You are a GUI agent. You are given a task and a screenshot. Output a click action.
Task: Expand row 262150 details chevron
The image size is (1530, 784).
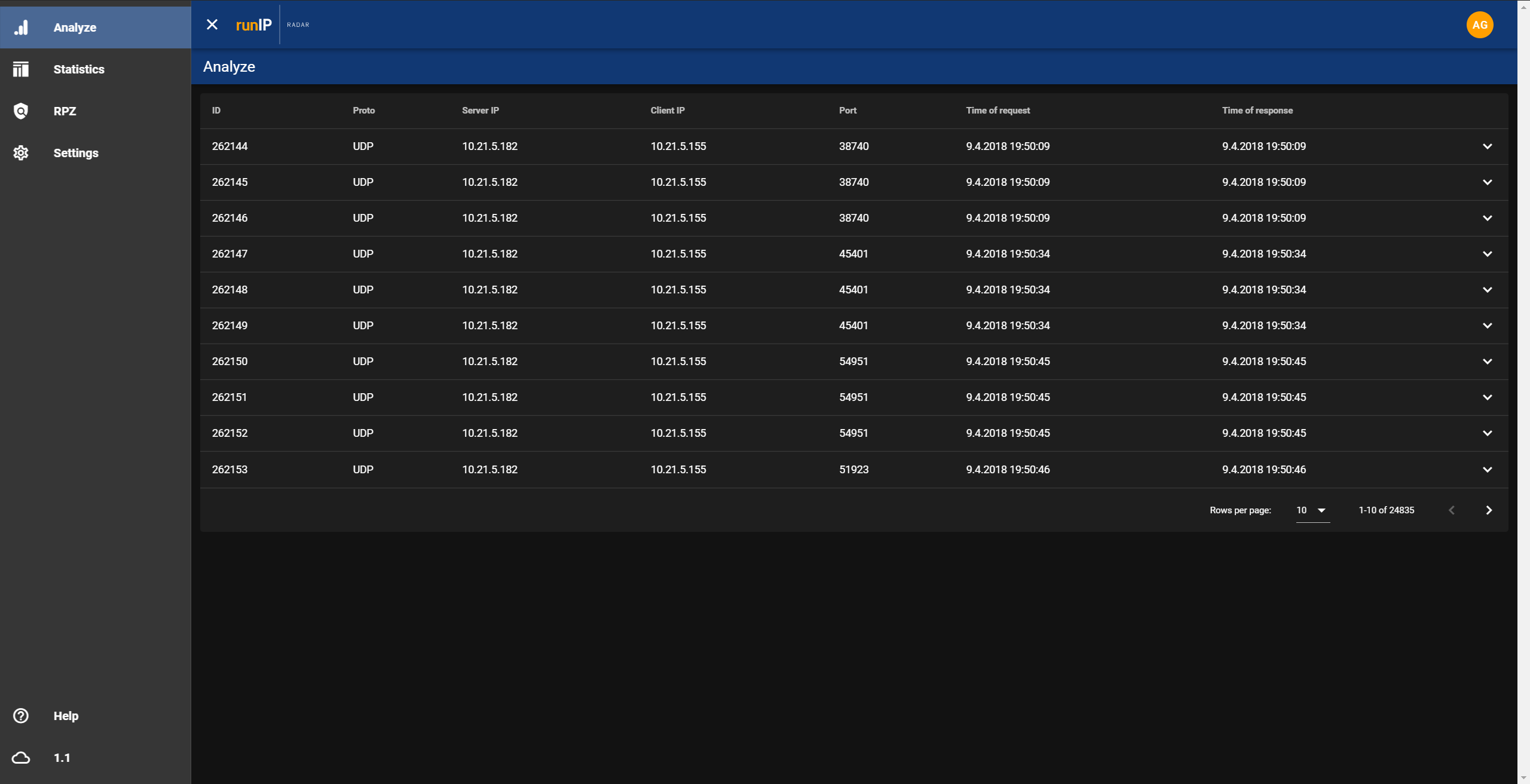(x=1487, y=362)
